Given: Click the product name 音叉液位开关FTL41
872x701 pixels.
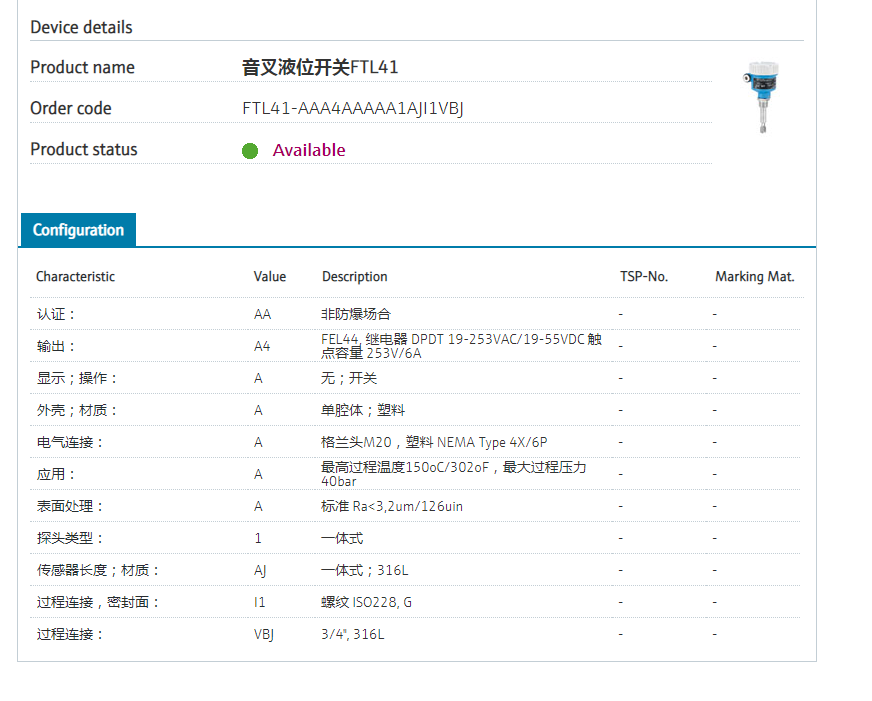Looking at the screenshot, I should click(x=320, y=68).
